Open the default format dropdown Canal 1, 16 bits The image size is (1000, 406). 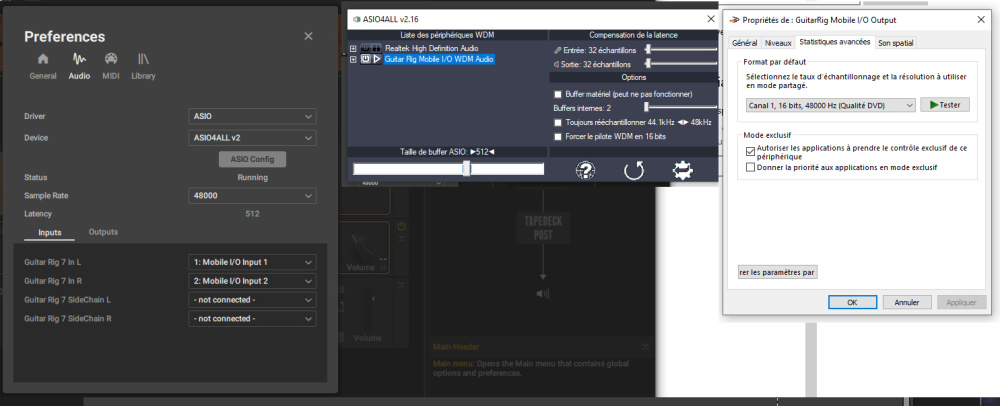pyautogui.click(x=830, y=105)
